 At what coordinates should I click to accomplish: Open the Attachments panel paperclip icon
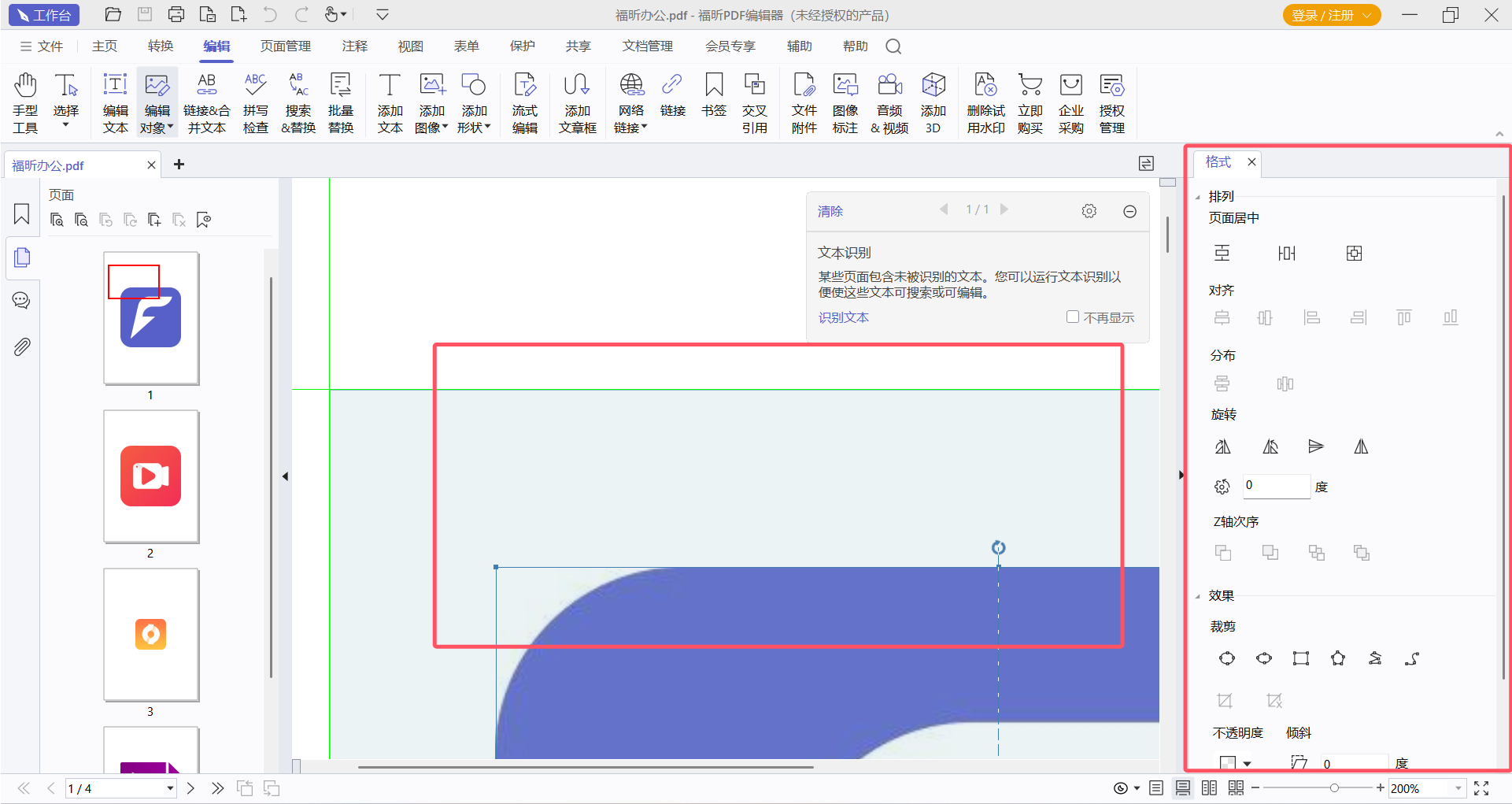pos(21,346)
